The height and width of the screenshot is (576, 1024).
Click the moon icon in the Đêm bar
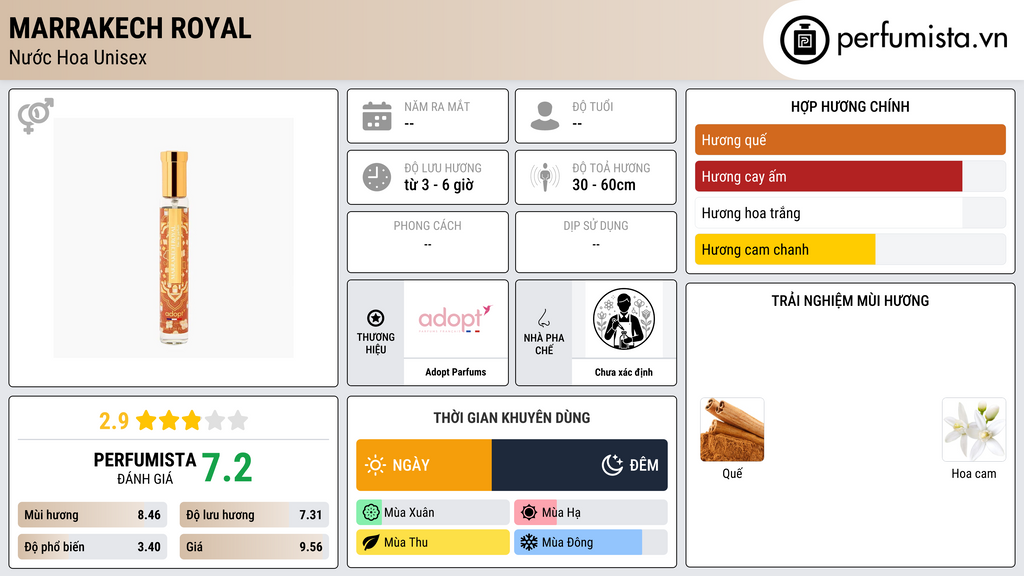coord(612,465)
